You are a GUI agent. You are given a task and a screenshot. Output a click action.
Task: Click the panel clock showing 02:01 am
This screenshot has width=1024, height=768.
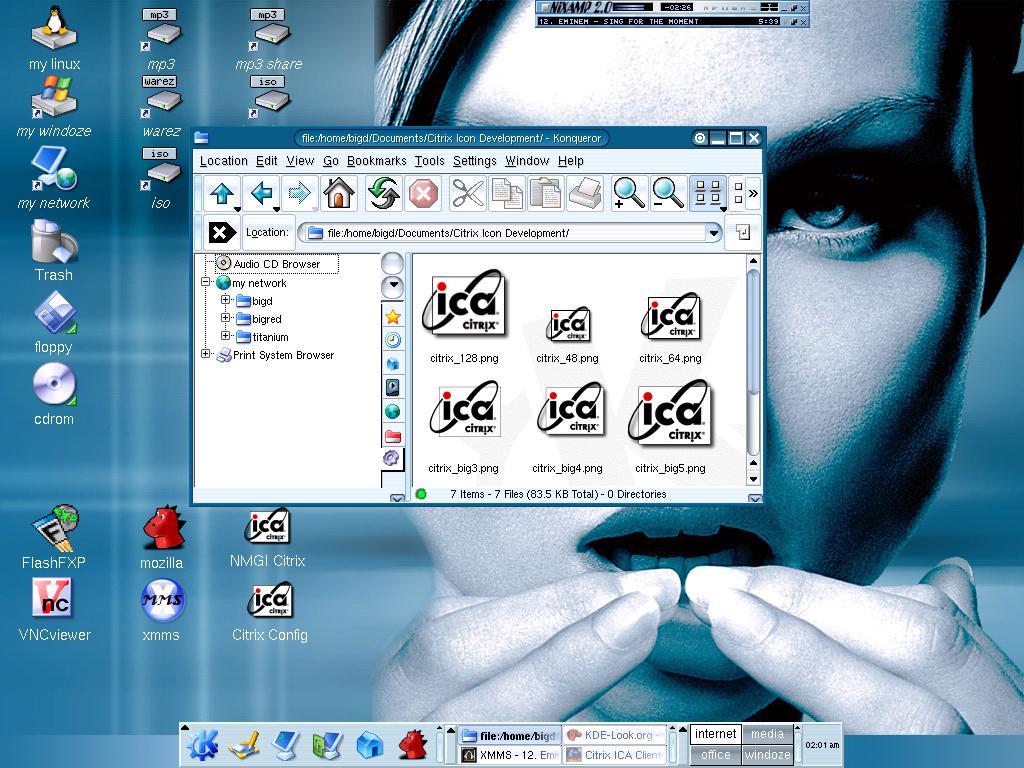tap(822, 744)
